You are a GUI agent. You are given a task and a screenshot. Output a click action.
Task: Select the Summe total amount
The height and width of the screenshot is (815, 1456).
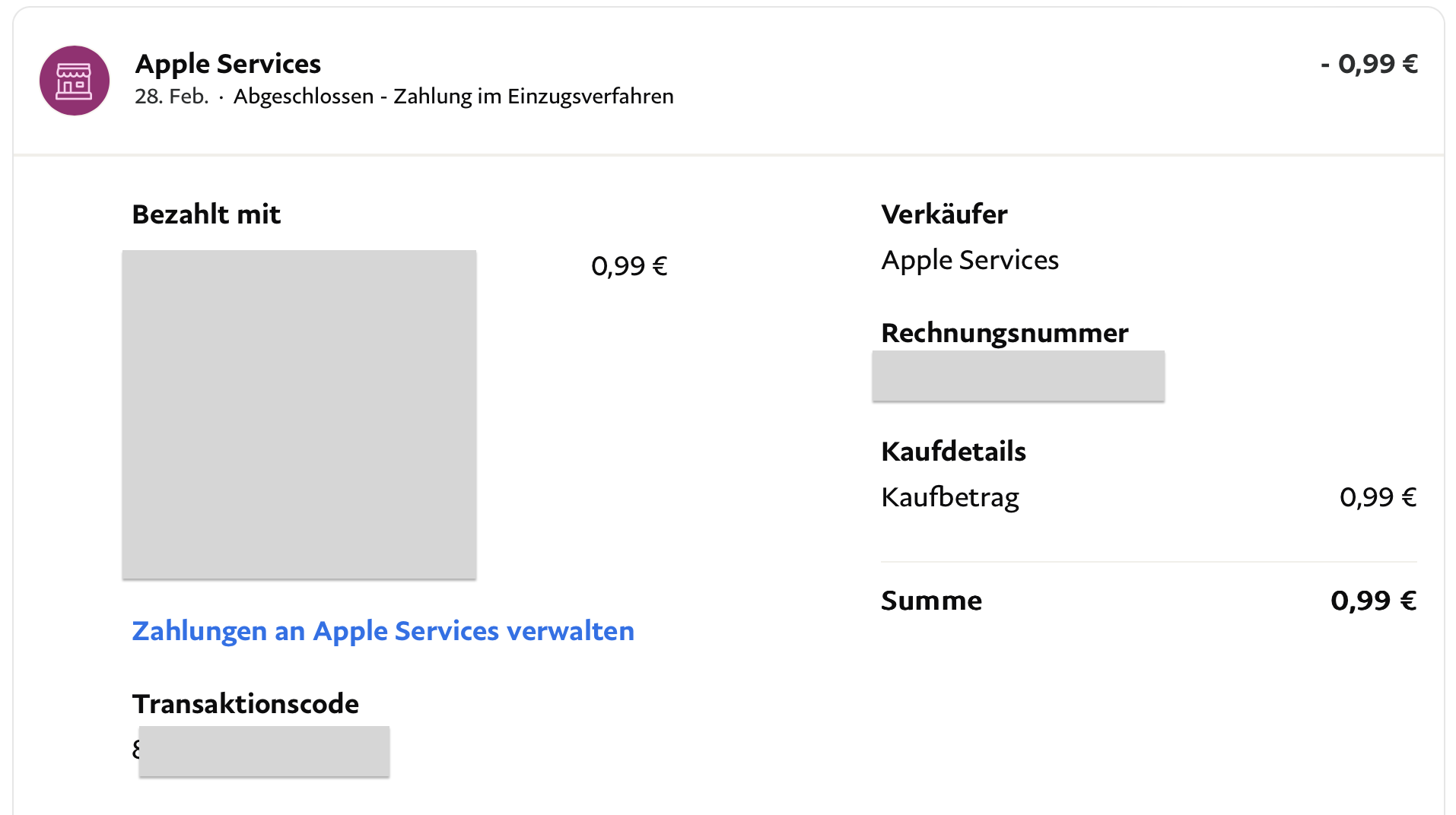click(1373, 601)
